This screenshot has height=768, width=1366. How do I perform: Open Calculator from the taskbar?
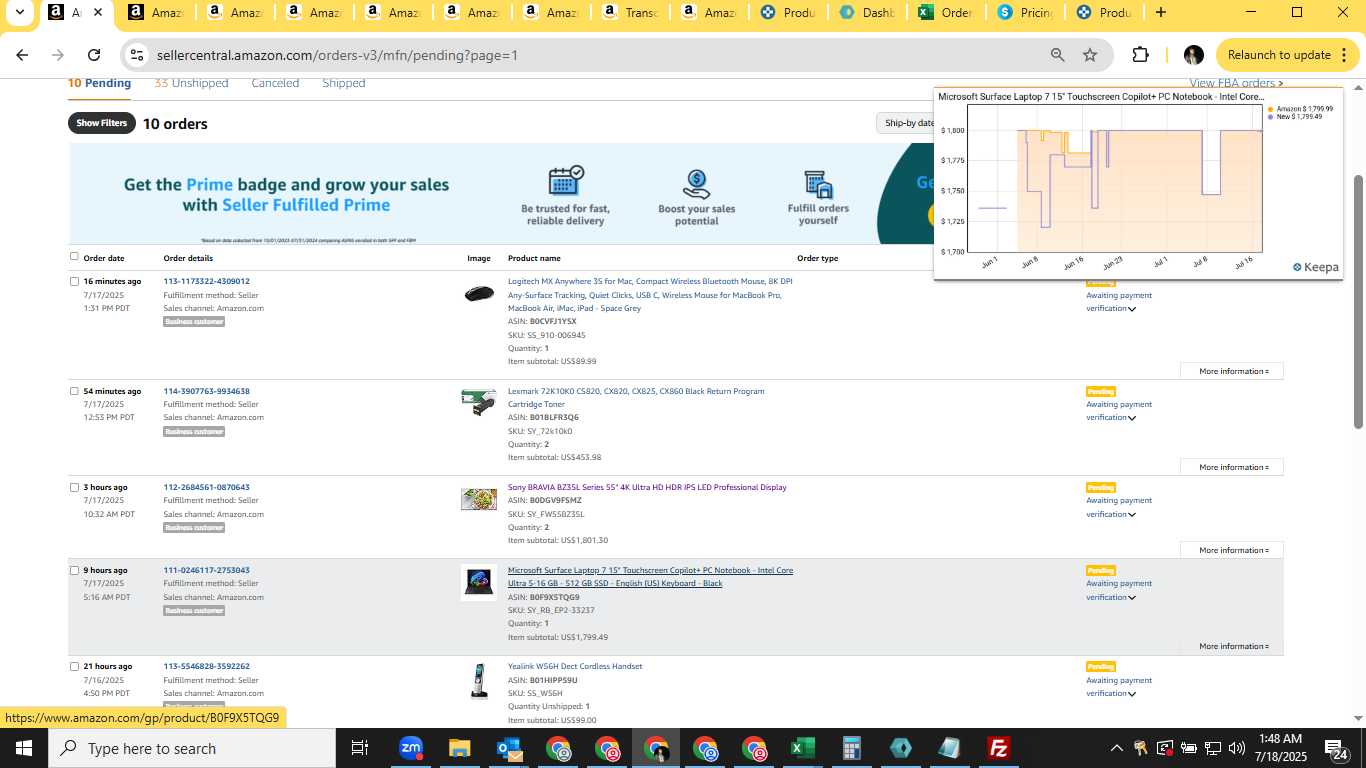851,748
